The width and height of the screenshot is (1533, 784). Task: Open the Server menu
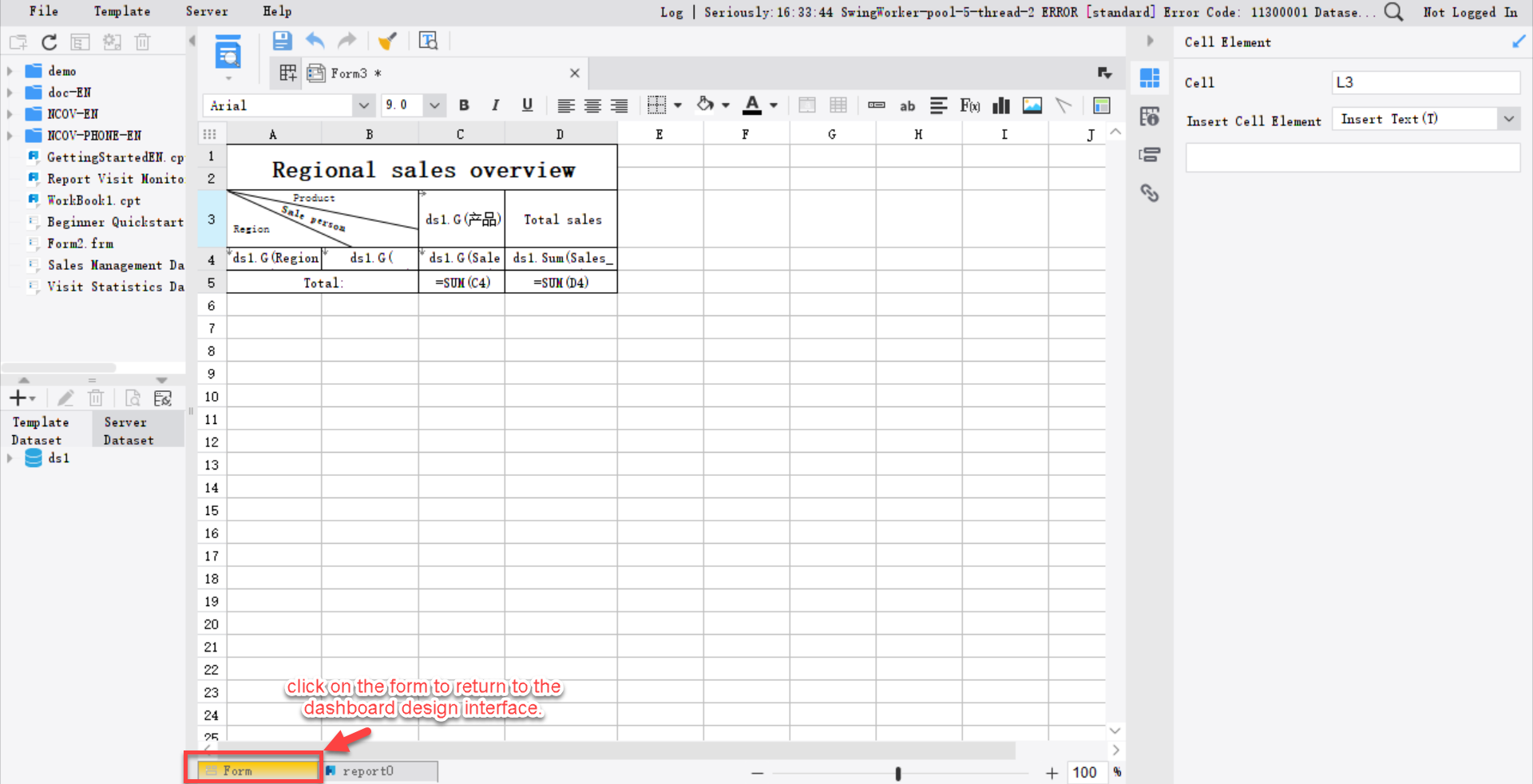pyautogui.click(x=207, y=11)
